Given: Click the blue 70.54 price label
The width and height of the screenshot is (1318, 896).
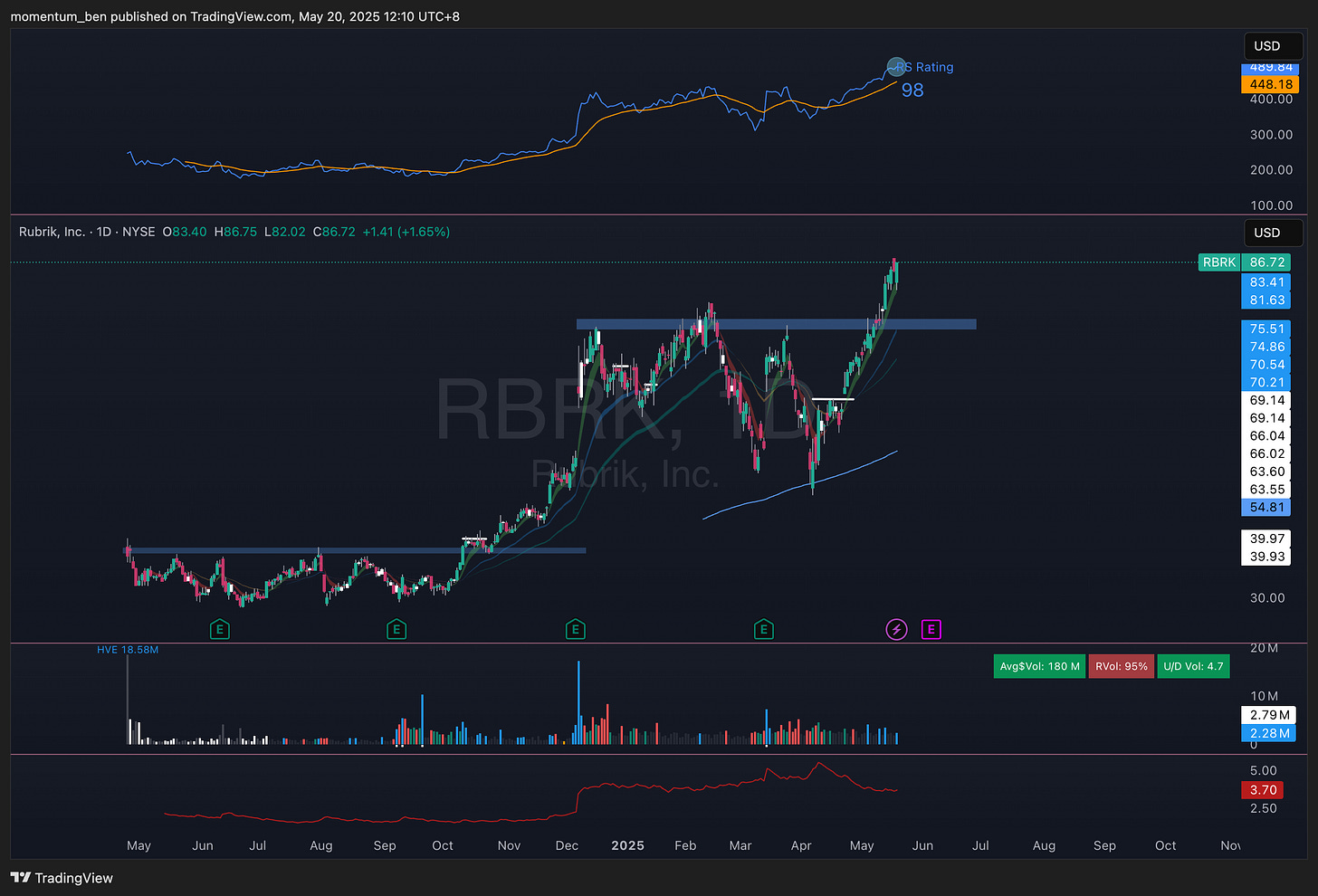Looking at the screenshot, I should click(x=1267, y=365).
